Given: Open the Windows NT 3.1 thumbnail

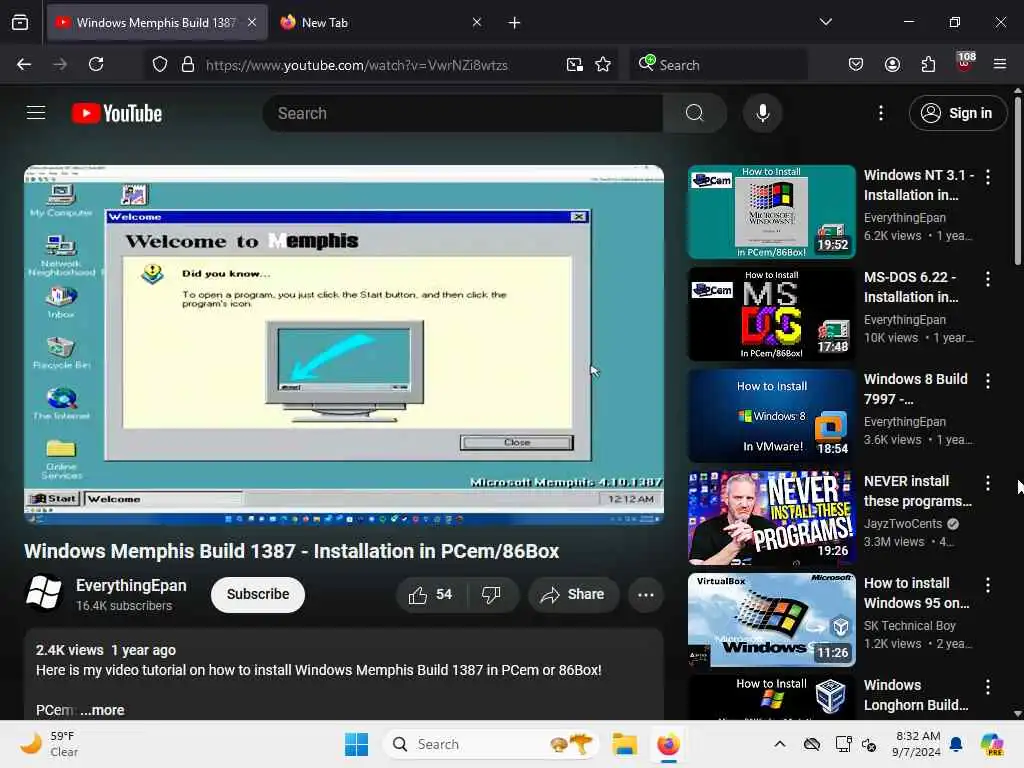Looking at the screenshot, I should pos(771,212).
